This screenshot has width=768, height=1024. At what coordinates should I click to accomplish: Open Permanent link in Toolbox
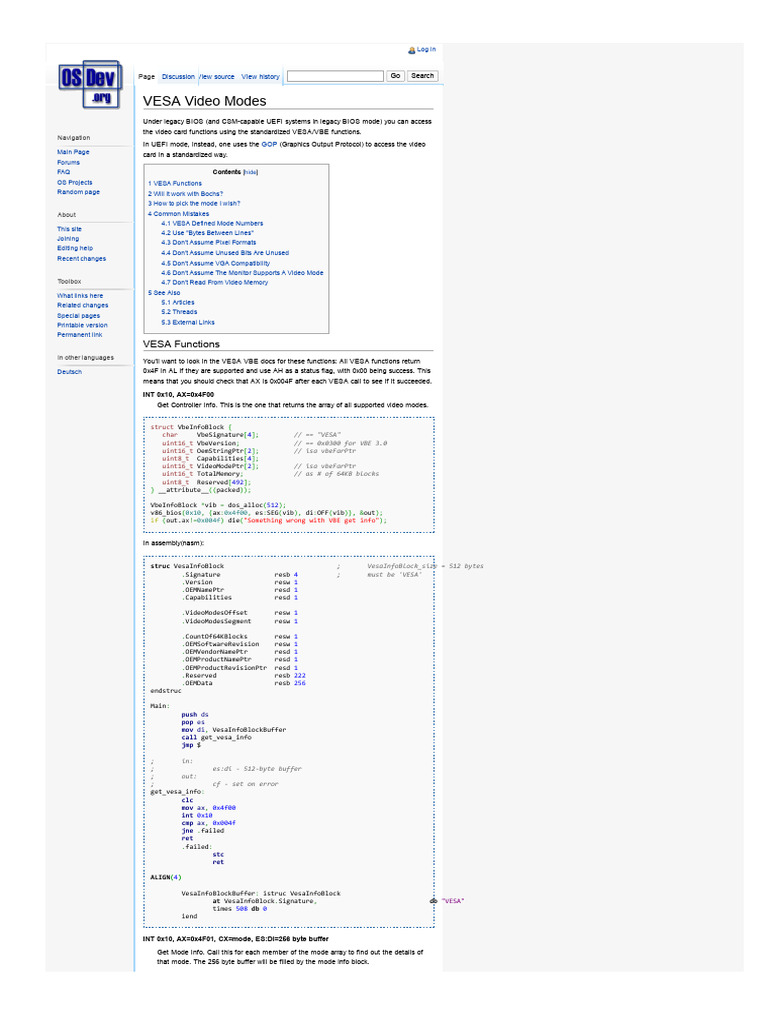coord(80,335)
